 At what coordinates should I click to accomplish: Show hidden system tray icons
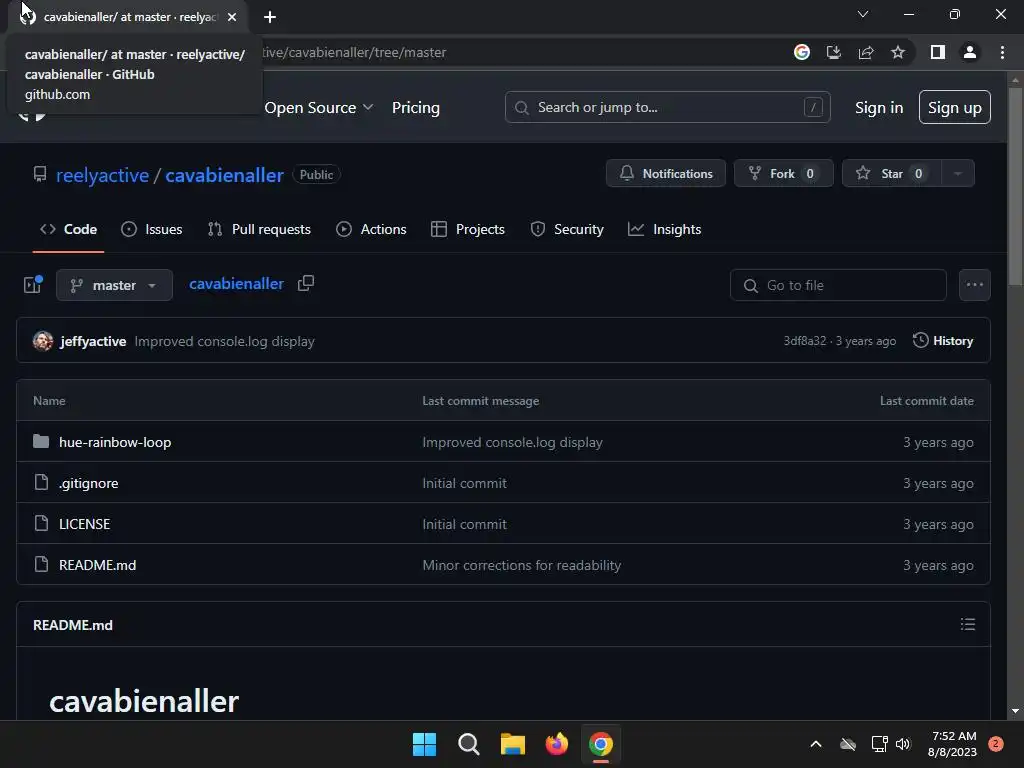(816, 744)
